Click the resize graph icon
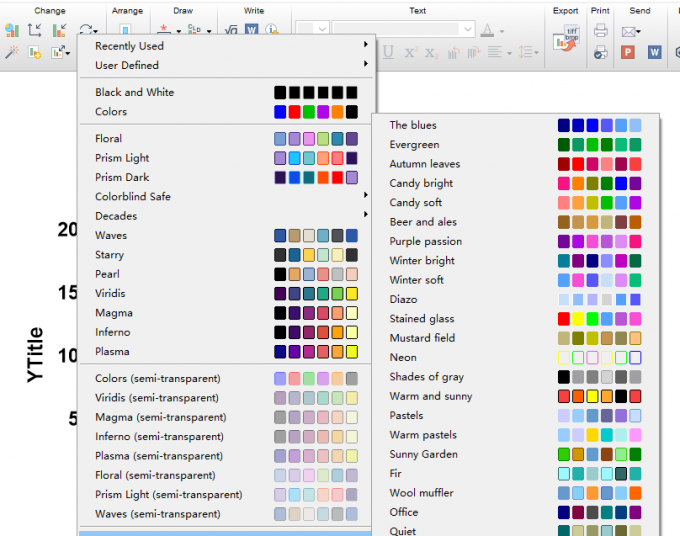The image size is (680, 536). [x=57, y=52]
